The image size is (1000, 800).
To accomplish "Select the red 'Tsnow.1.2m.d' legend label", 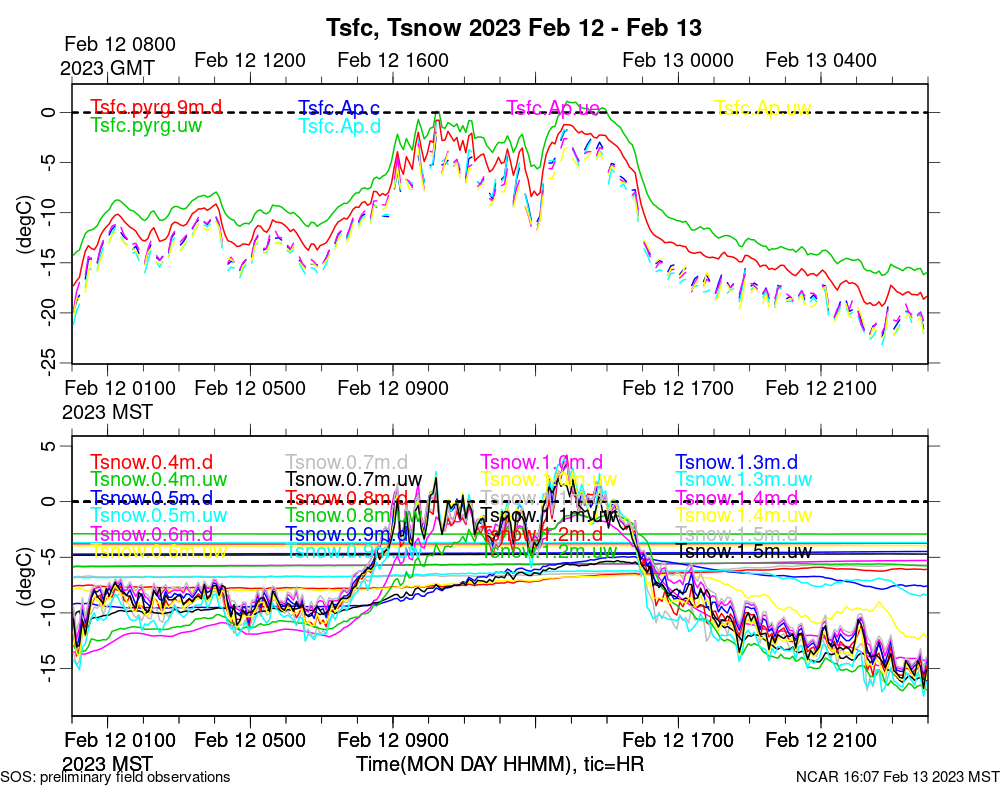I will 541,533.
